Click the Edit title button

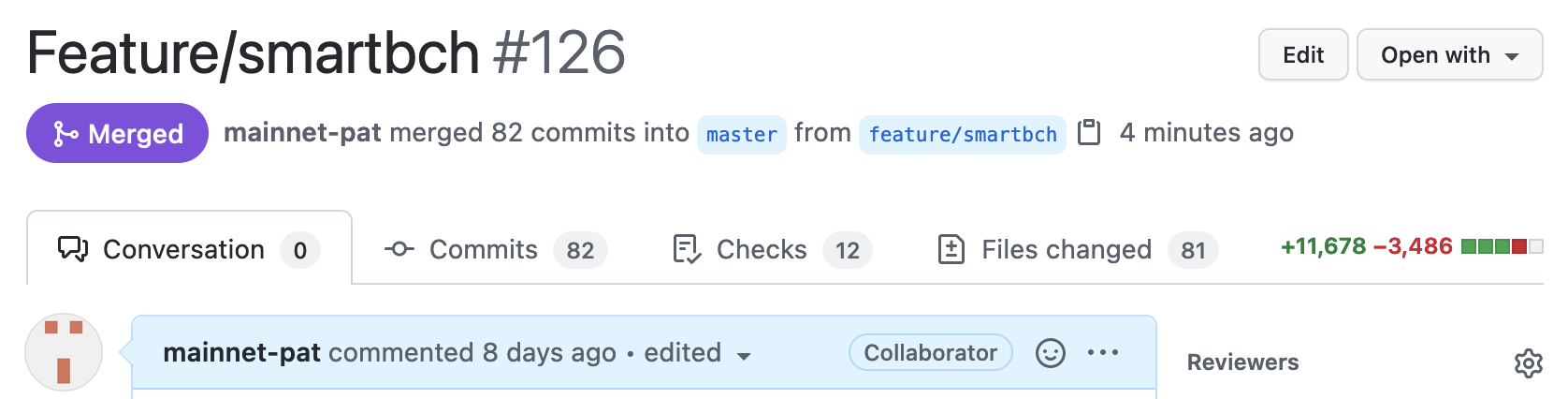click(x=1303, y=55)
